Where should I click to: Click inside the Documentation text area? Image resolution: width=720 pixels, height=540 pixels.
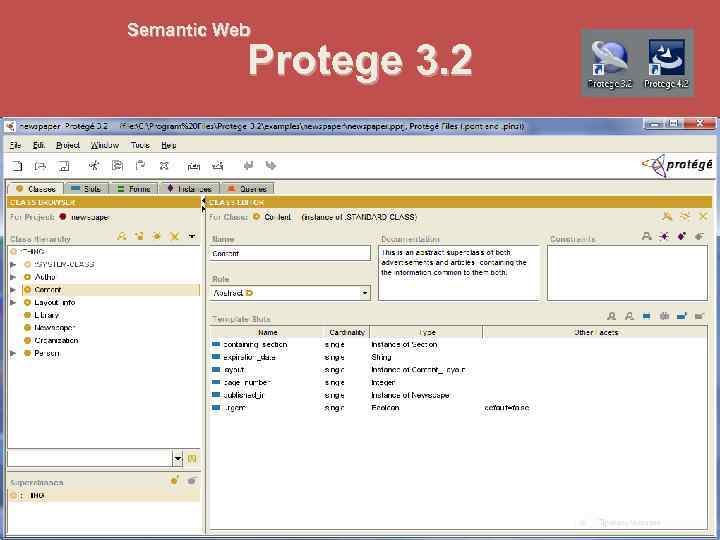tap(459, 273)
